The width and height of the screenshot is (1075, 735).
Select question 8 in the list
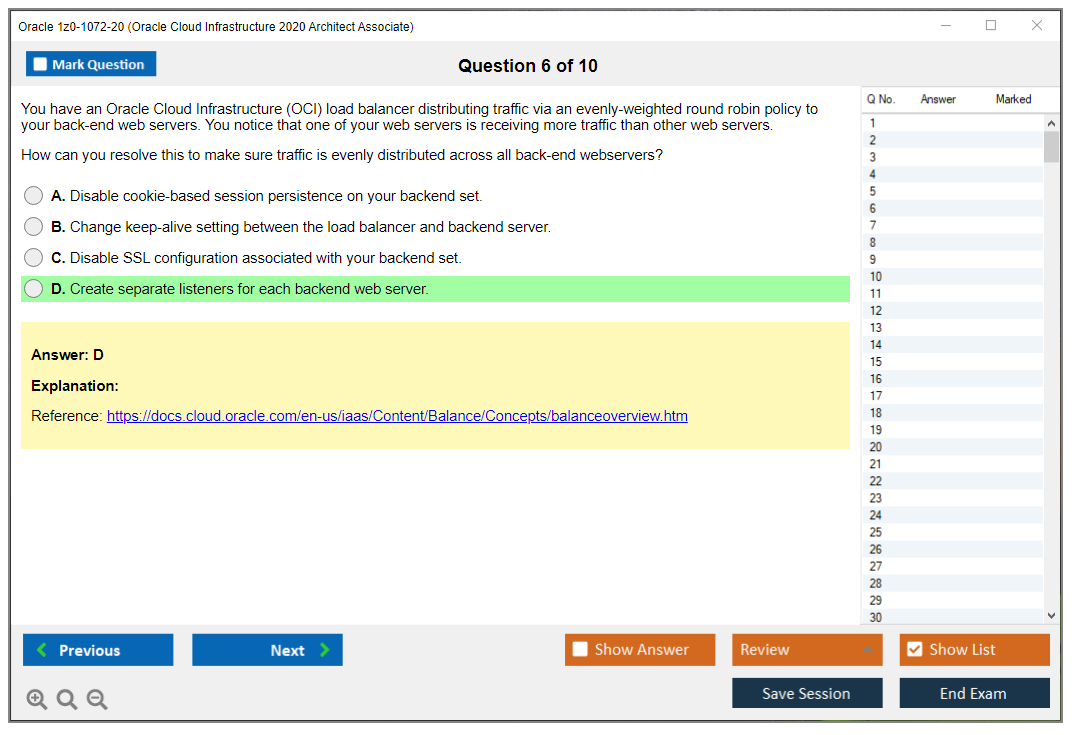(952, 243)
